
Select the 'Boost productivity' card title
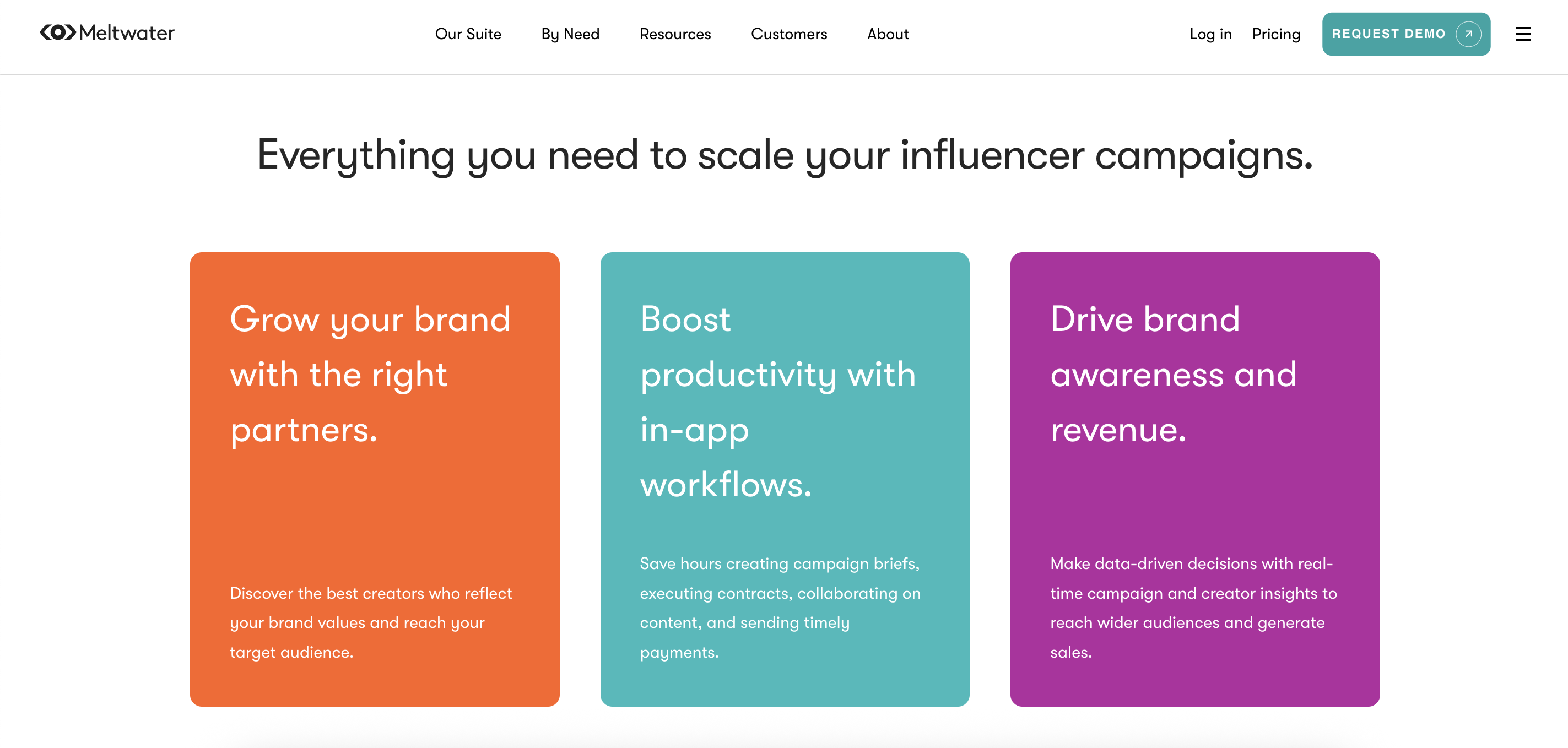pyautogui.click(x=778, y=401)
